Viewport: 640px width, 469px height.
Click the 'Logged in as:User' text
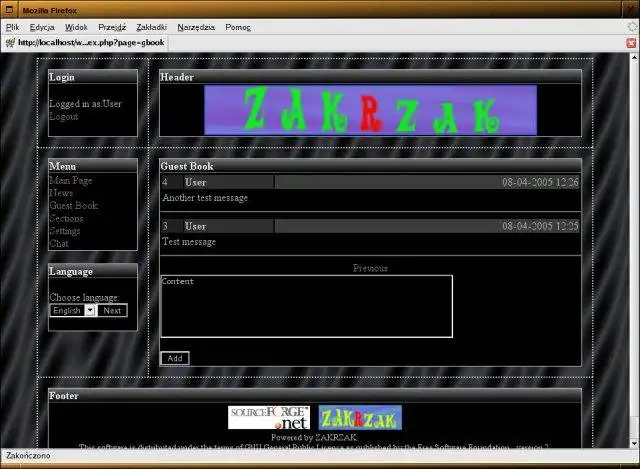click(x=85, y=104)
